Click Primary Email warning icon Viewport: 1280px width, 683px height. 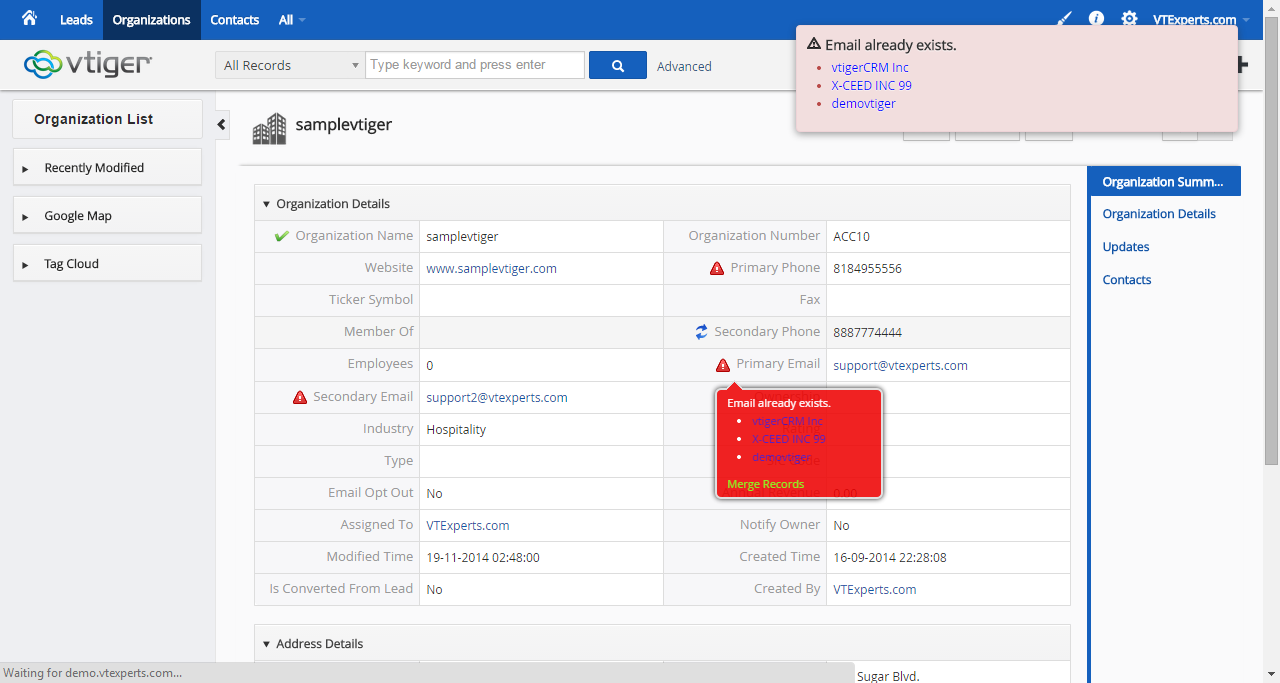[723, 365]
